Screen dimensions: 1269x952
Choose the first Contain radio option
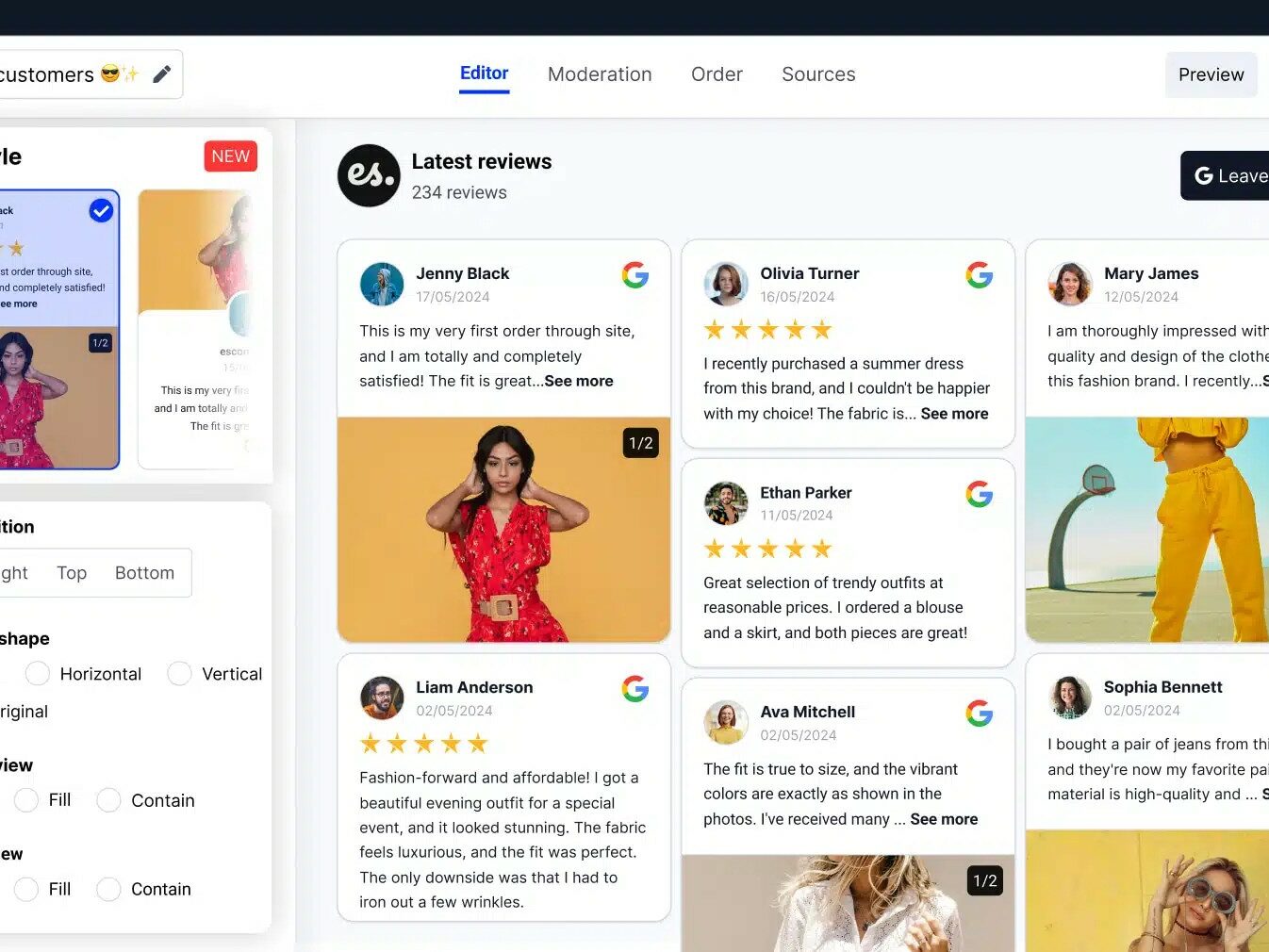pos(109,800)
